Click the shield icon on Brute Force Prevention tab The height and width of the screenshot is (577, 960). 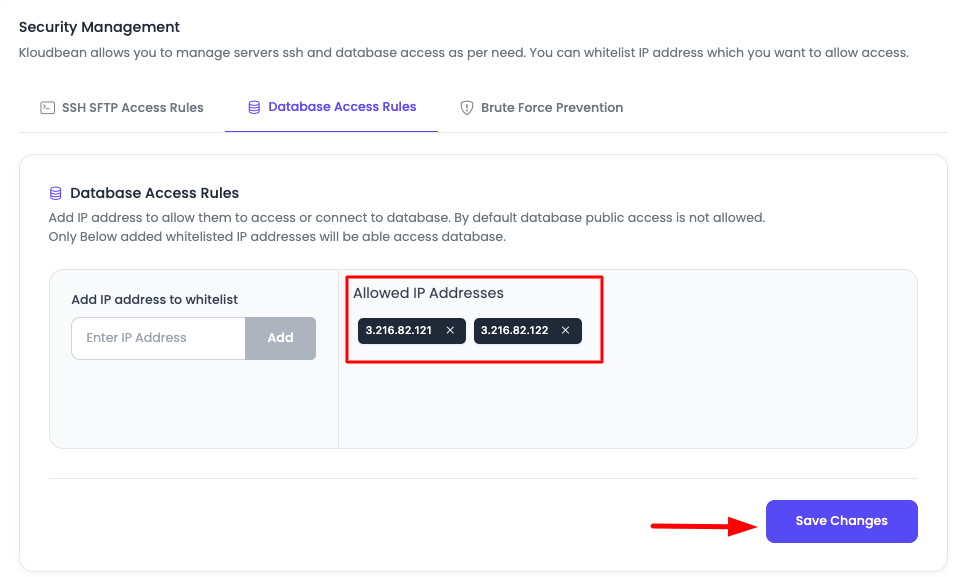pyautogui.click(x=466, y=107)
